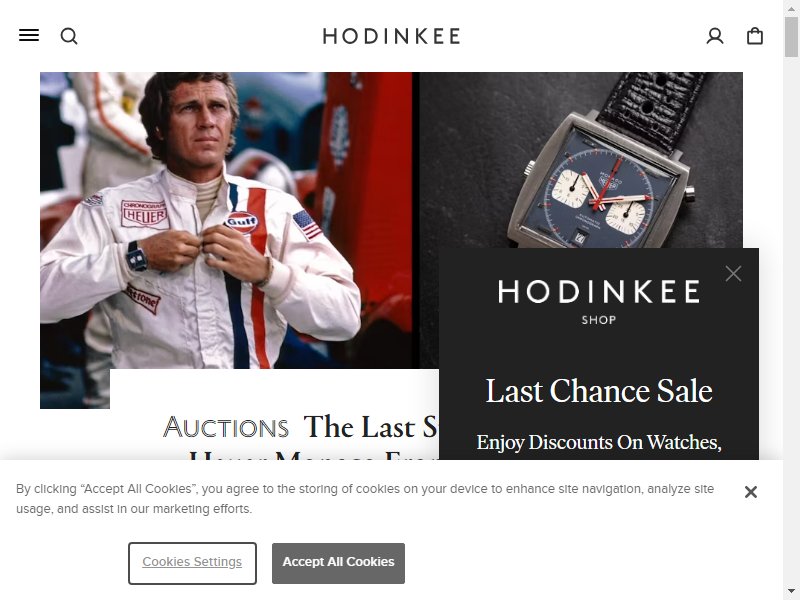Close the Last Chance Sale popup
This screenshot has width=800, height=600.
pyautogui.click(x=733, y=273)
